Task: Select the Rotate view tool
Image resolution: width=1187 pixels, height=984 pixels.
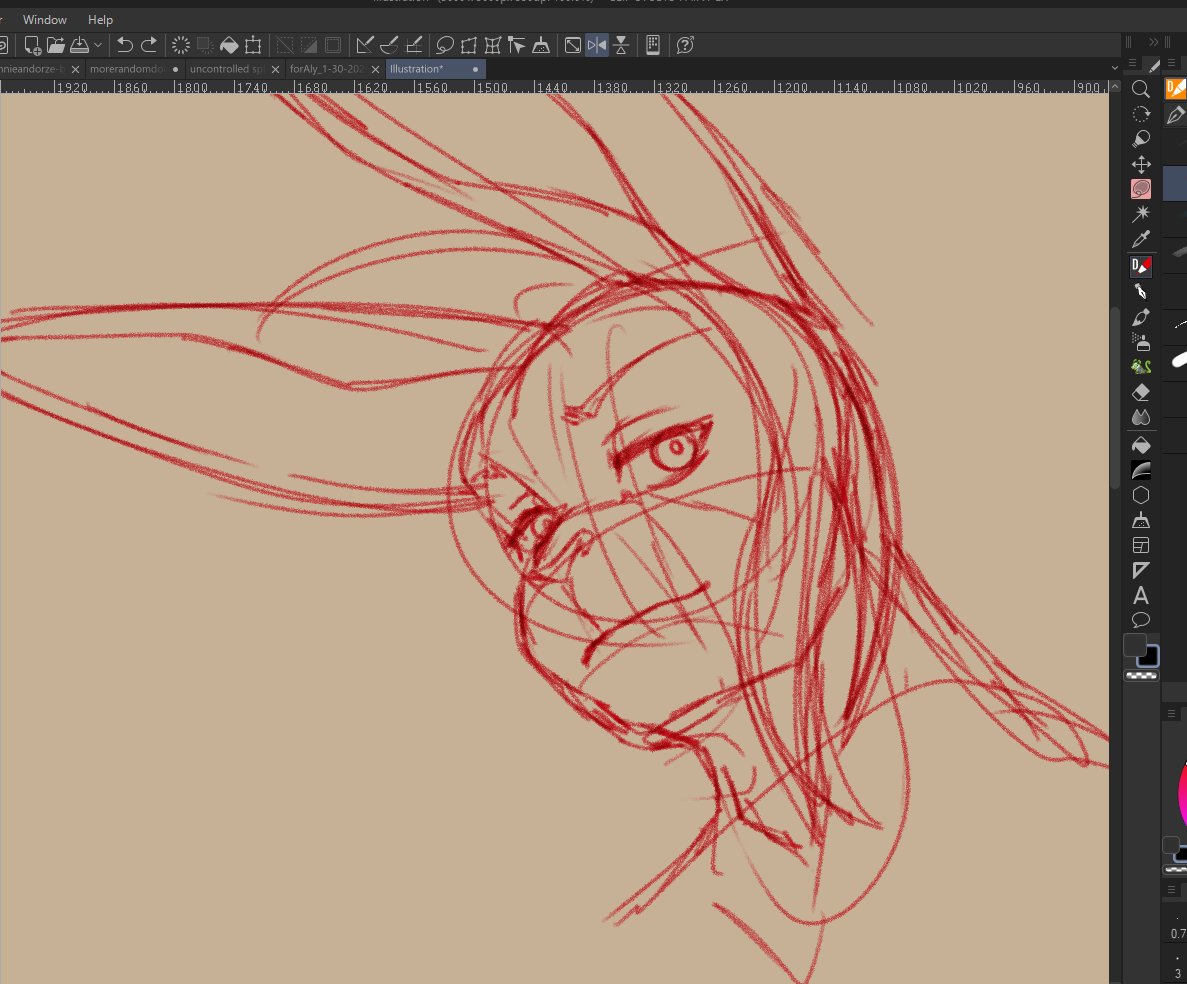Action: coord(1141,114)
